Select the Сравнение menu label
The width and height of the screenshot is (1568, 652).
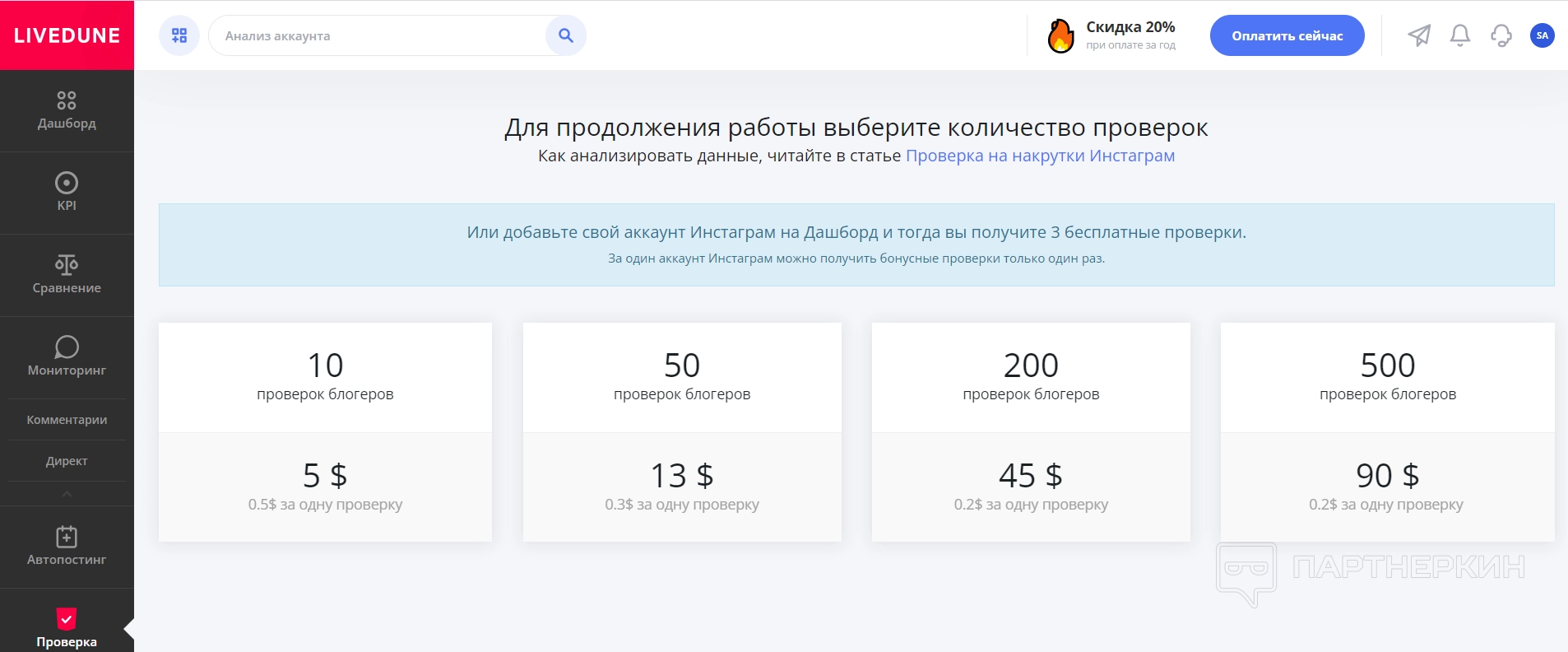[67, 288]
